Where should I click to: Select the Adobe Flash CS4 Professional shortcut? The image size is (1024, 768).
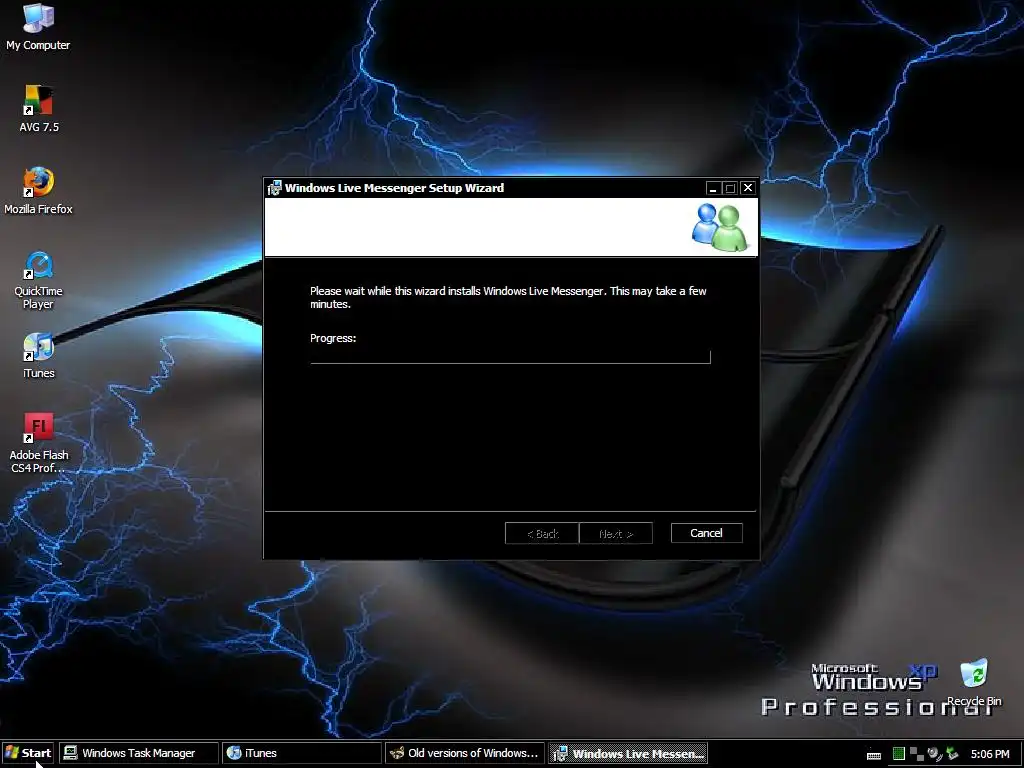[x=39, y=443]
